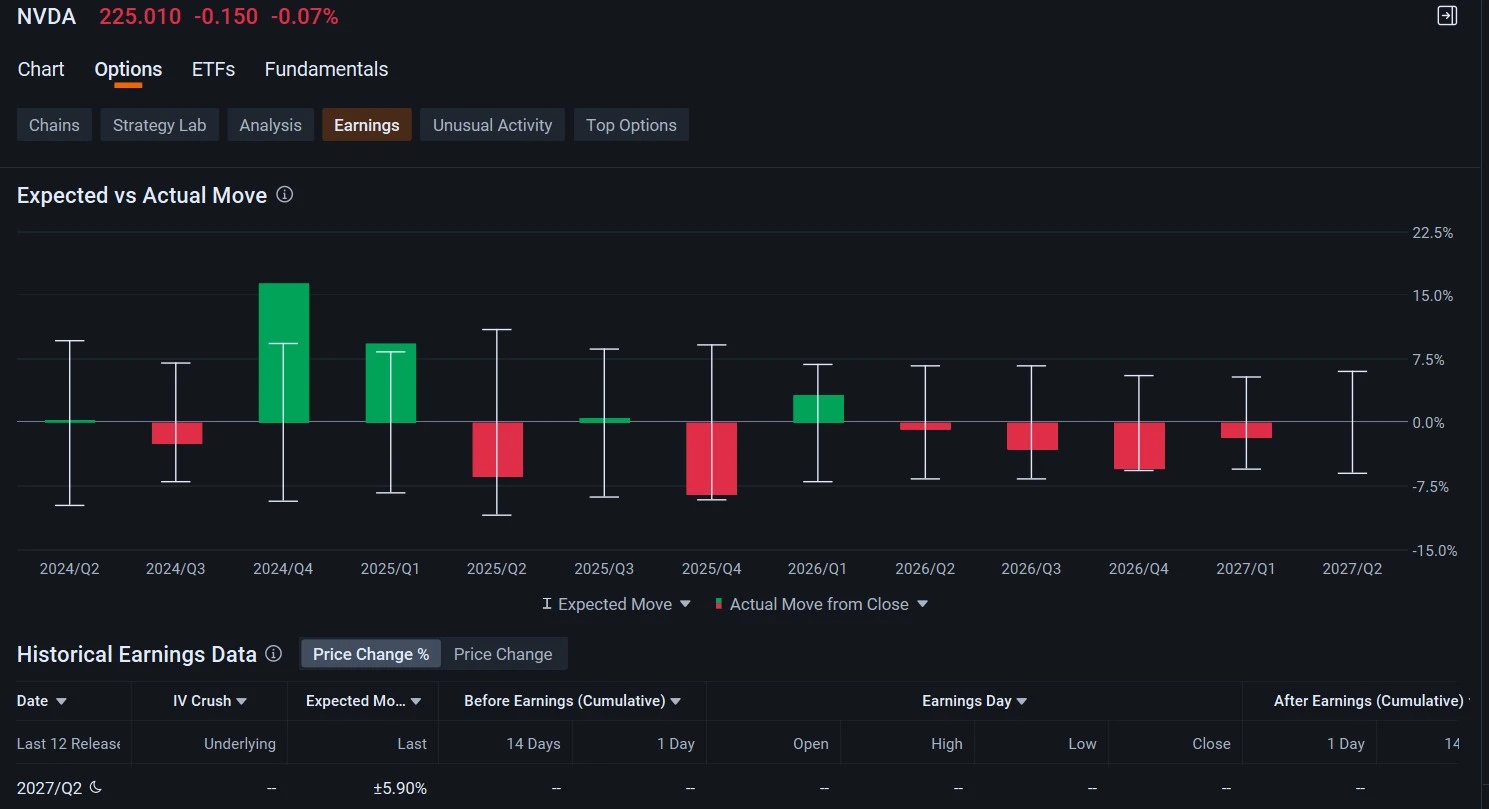Viewport: 1489px width, 809px height.
Task: Click the Underlying subheader under IV Crush
Action: click(240, 743)
